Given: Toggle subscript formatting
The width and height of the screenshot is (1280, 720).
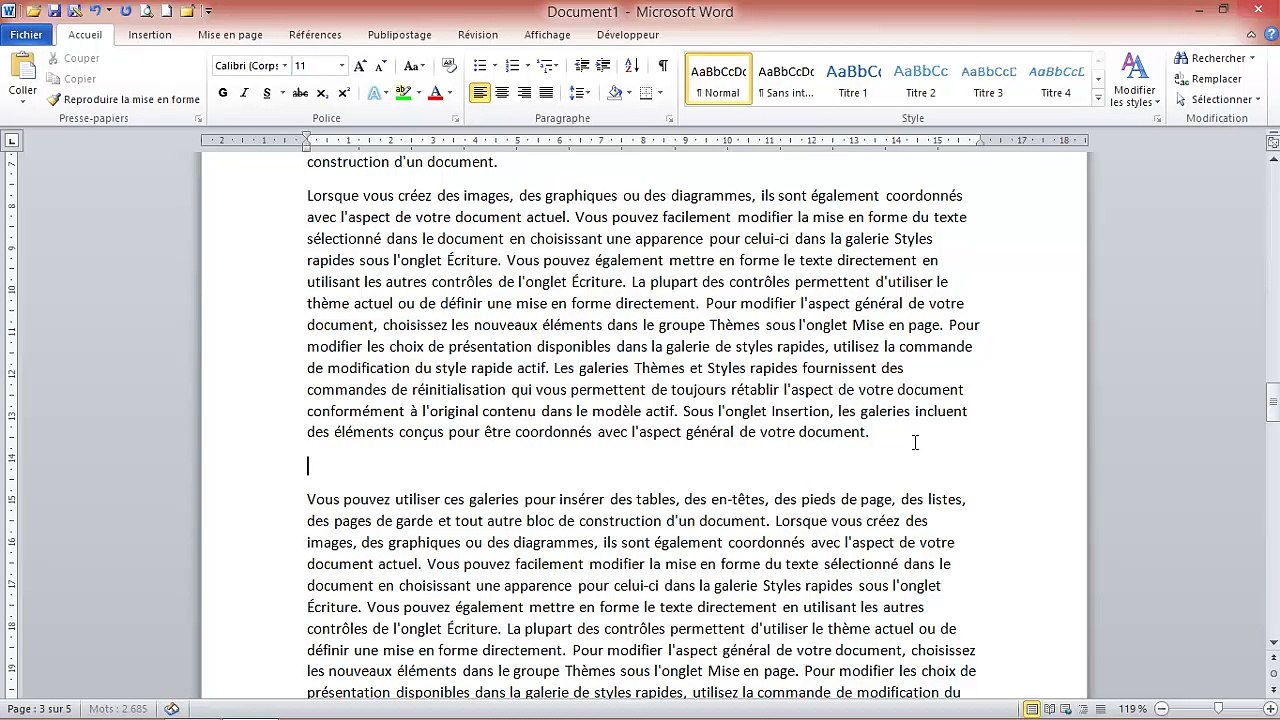Looking at the screenshot, I should [322, 93].
